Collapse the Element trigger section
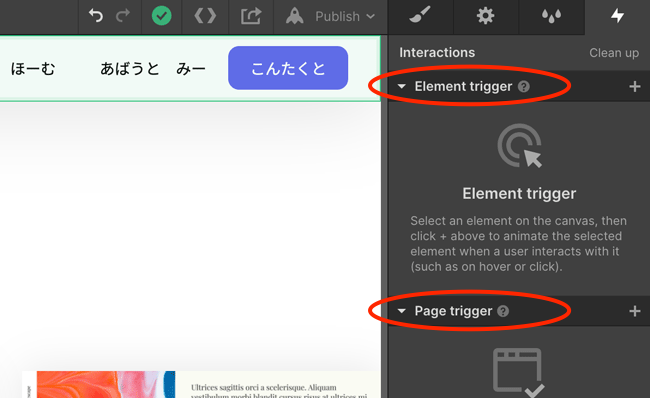Viewport: 650px width, 398px height. [401, 86]
